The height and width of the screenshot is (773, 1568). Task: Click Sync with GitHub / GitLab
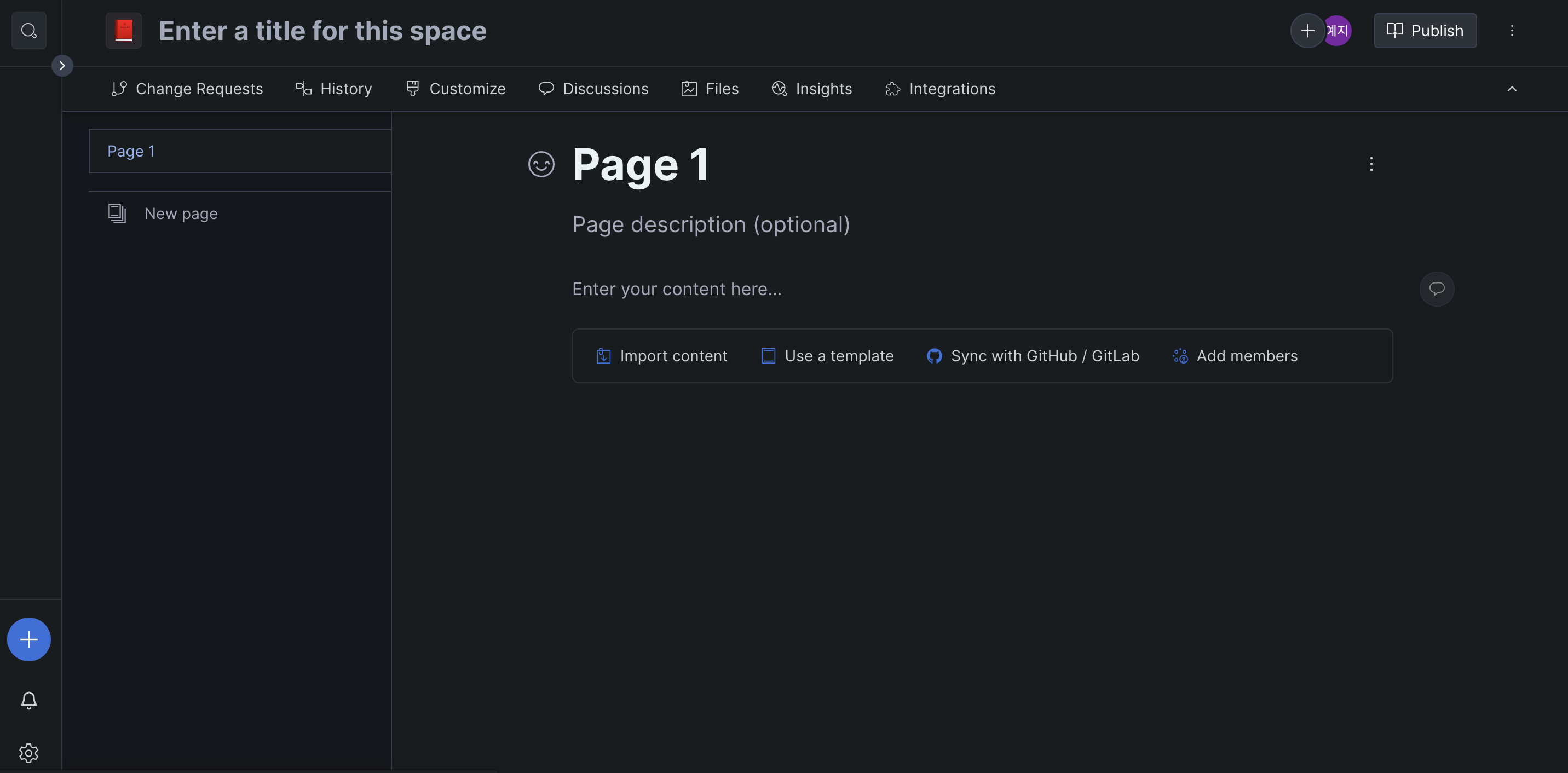coord(1033,356)
